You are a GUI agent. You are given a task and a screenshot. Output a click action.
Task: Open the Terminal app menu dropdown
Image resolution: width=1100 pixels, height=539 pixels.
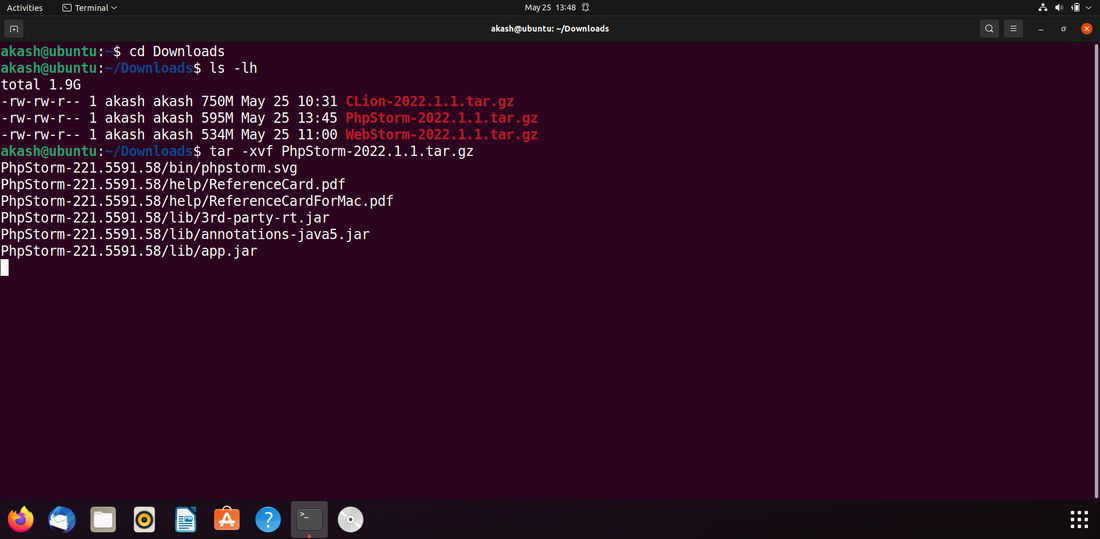90,8
